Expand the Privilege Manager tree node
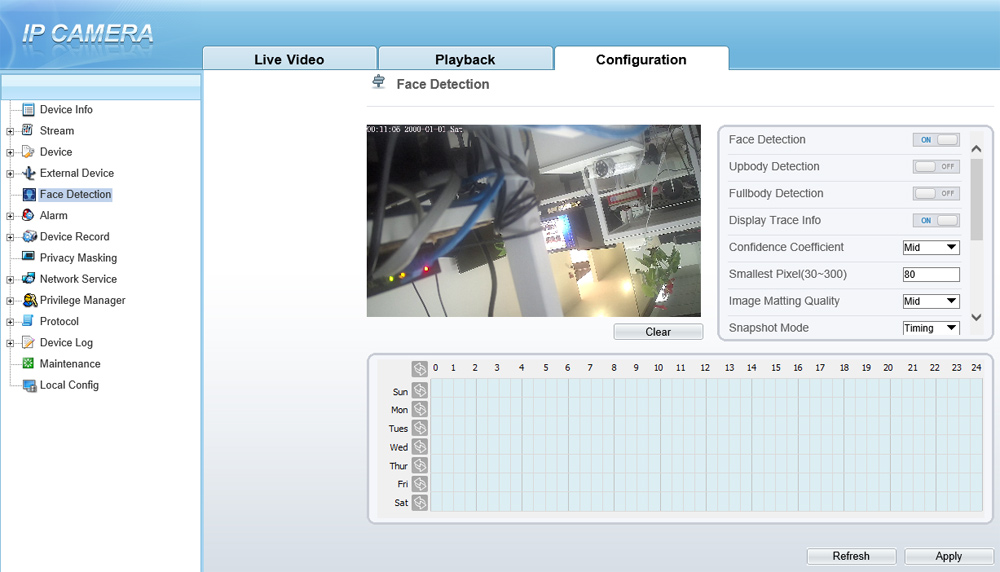The image size is (1000, 572). [10, 300]
